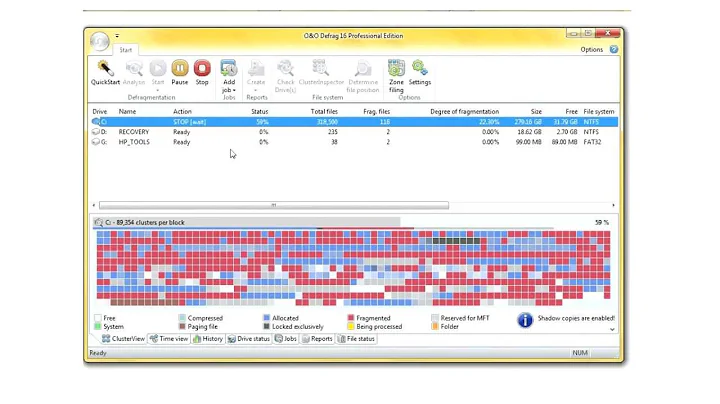
Task: Sort by the Drive column header
Action: (x=100, y=112)
